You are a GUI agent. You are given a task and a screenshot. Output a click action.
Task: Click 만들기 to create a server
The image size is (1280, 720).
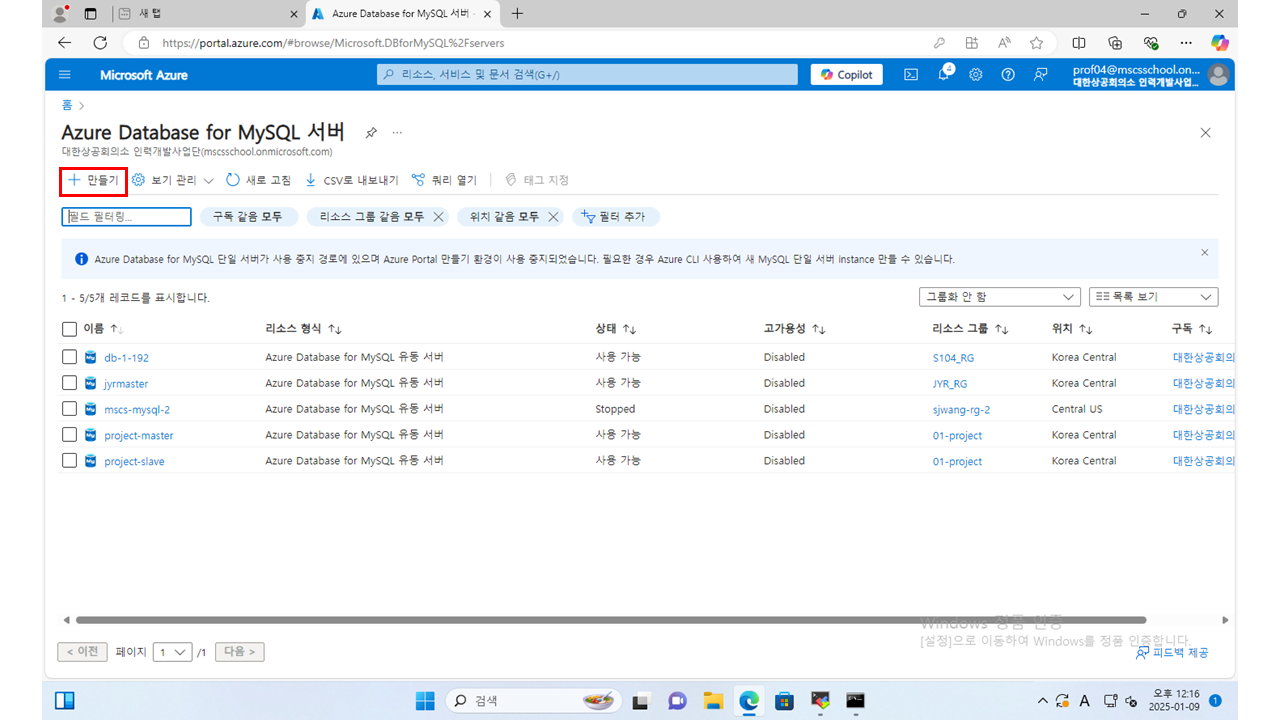[93, 180]
